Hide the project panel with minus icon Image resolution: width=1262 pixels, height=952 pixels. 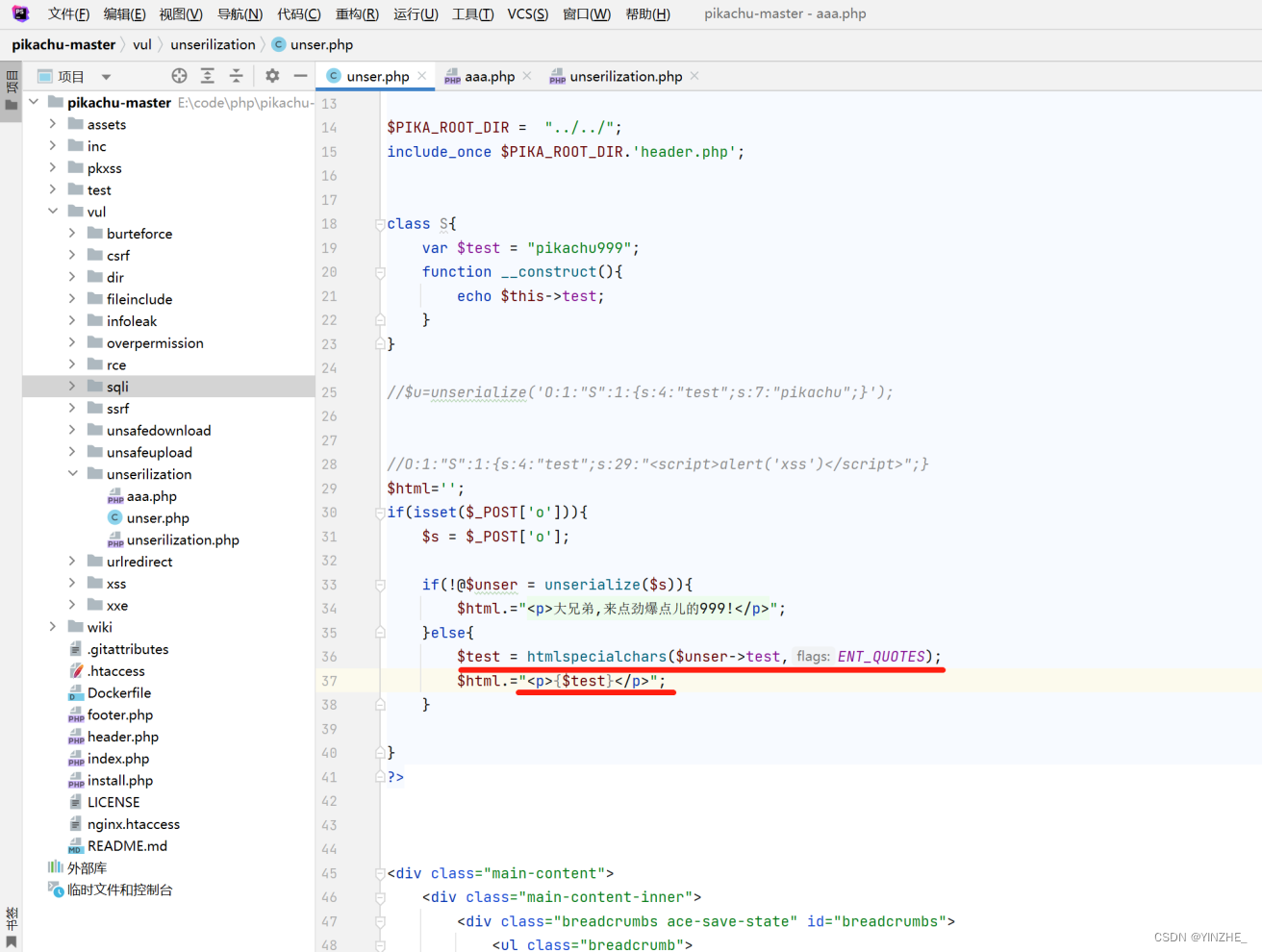tap(301, 76)
